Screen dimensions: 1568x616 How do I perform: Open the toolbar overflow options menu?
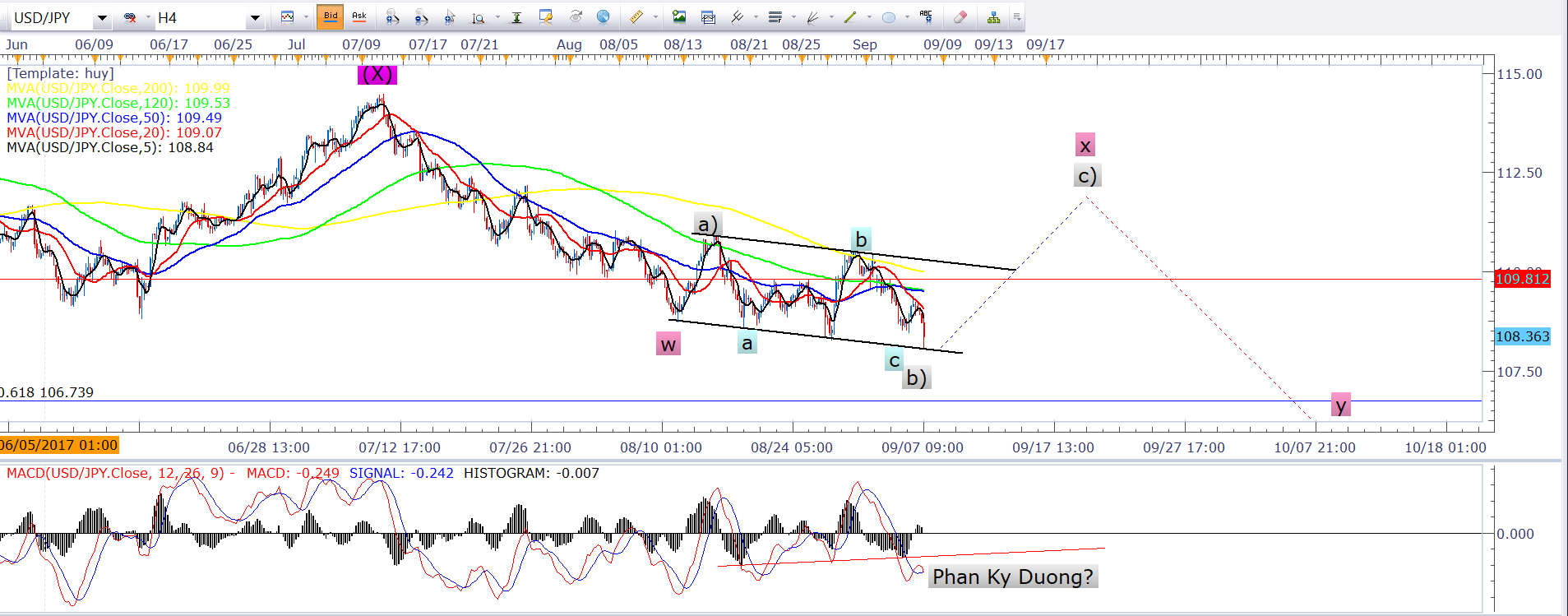coord(1017,17)
